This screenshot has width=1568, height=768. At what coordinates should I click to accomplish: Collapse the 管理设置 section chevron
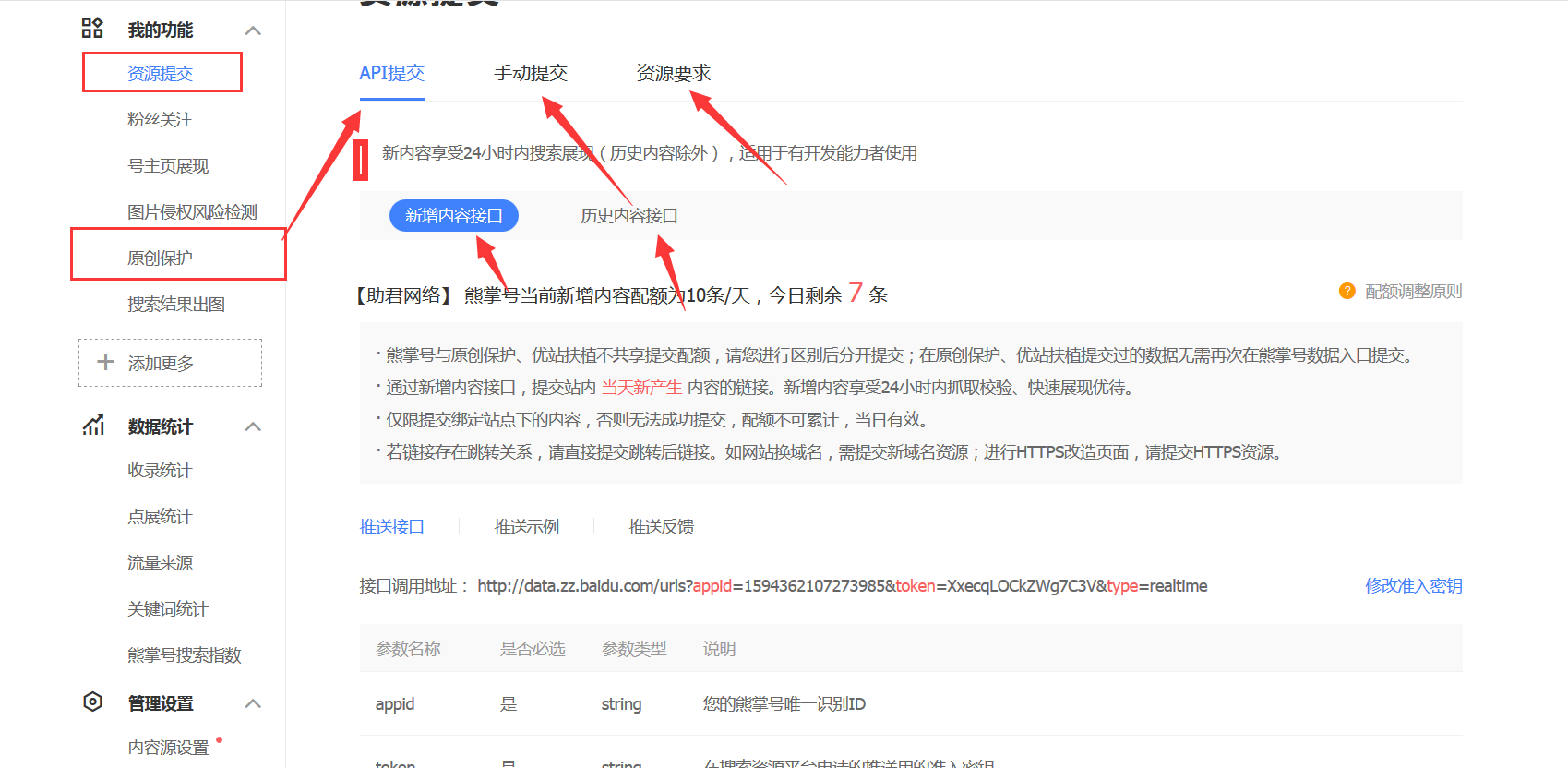pos(253,703)
